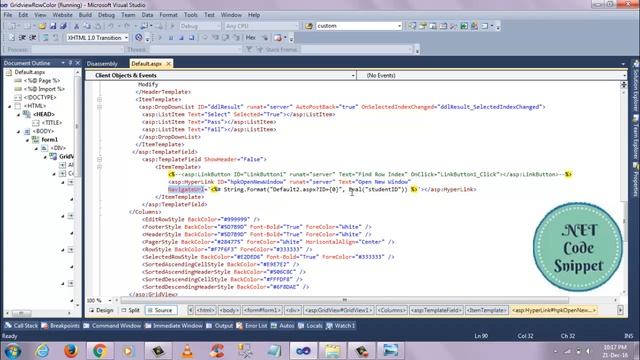
Task: Open the Edit menu
Action: tap(23, 15)
